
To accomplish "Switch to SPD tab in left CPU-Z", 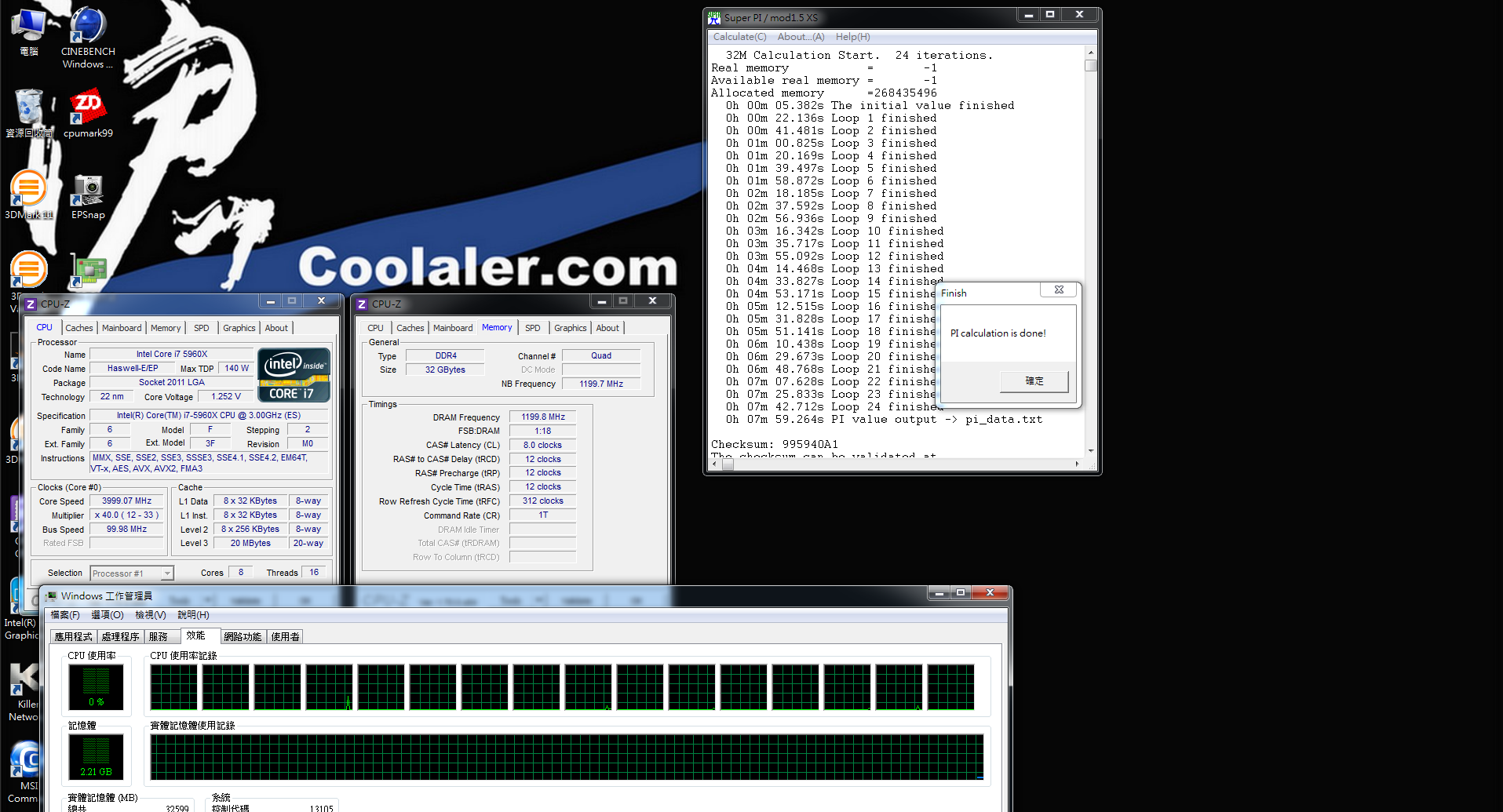I will point(202,328).
